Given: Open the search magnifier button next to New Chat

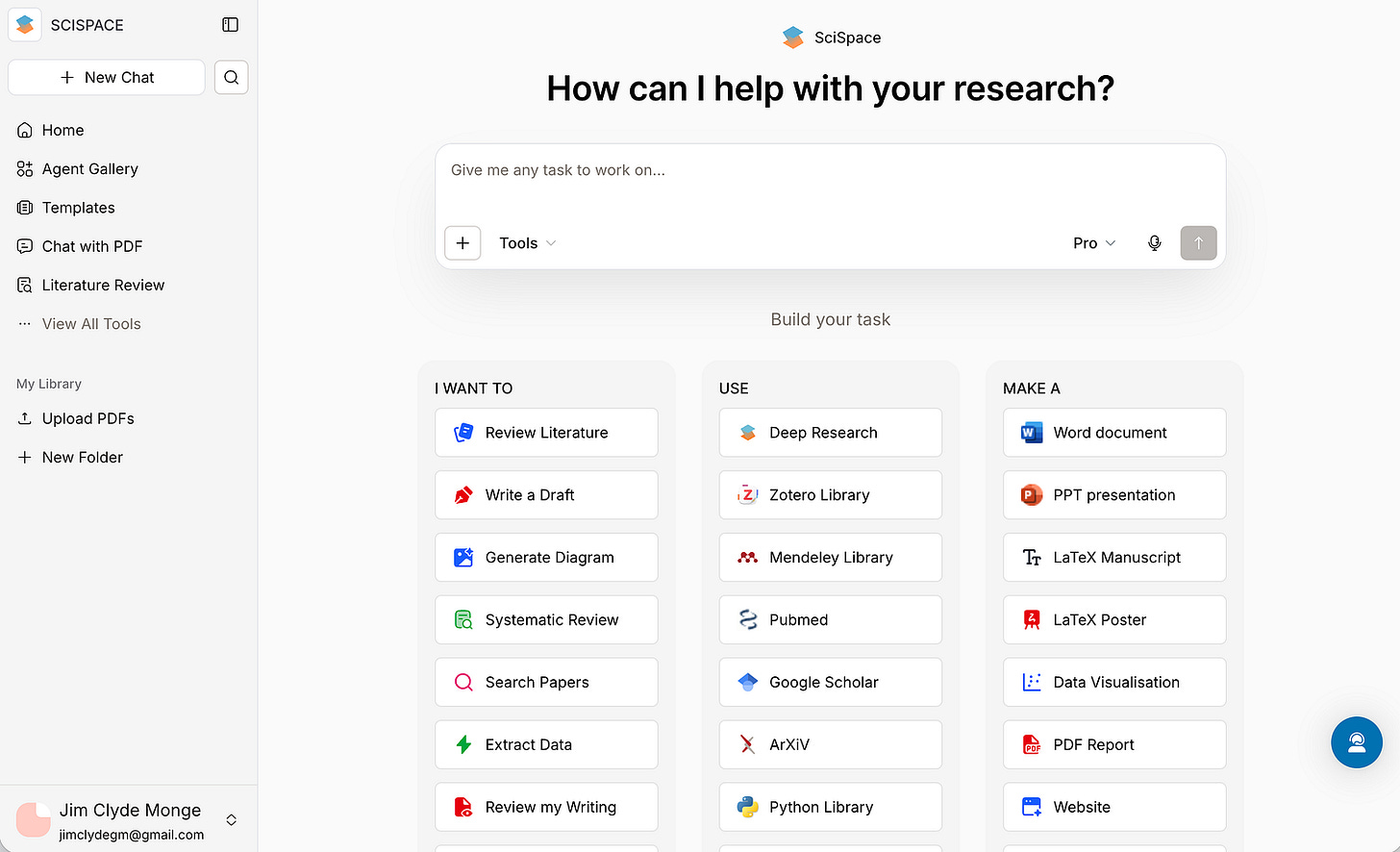Looking at the screenshot, I should pyautogui.click(x=231, y=78).
